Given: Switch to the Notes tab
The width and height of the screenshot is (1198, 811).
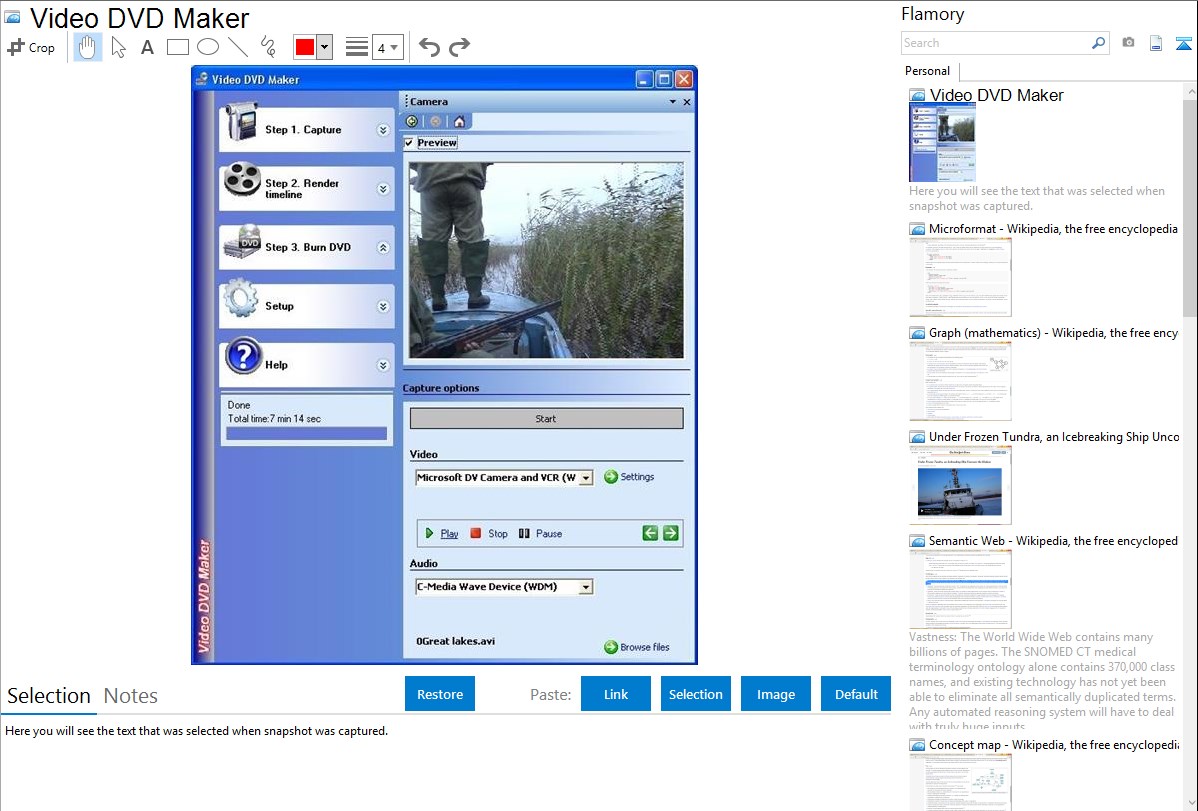Looking at the screenshot, I should 131,696.
